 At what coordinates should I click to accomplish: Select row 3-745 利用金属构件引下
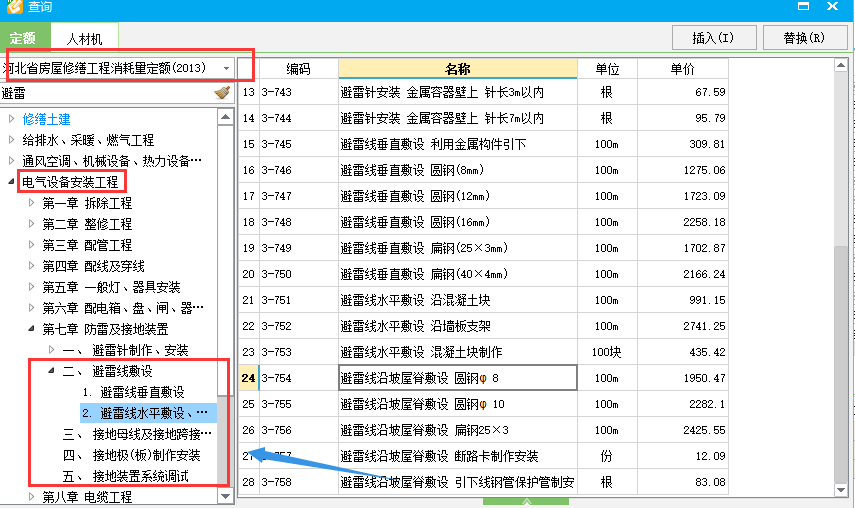[483, 144]
